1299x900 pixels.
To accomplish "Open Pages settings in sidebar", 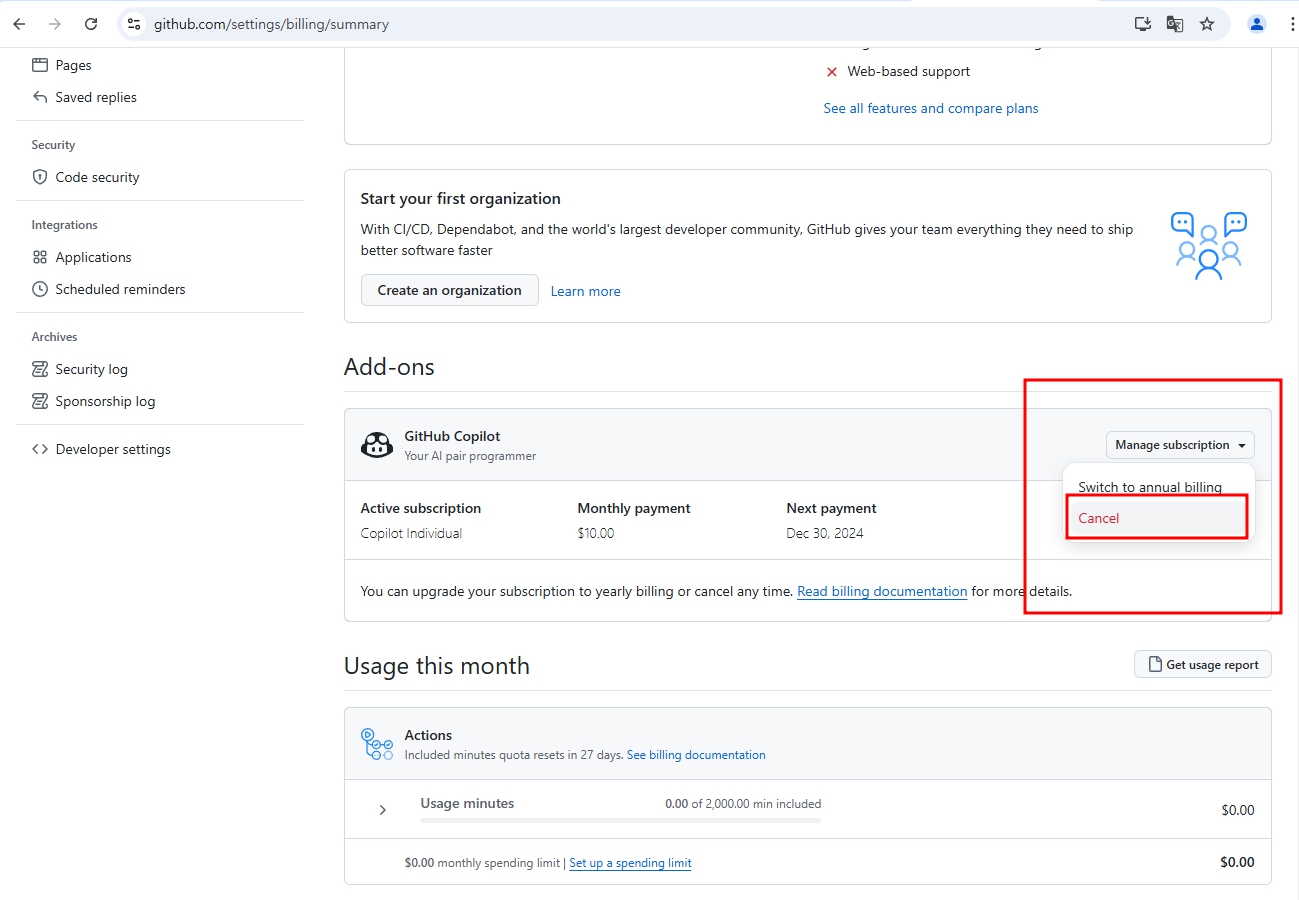I will tap(73, 65).
